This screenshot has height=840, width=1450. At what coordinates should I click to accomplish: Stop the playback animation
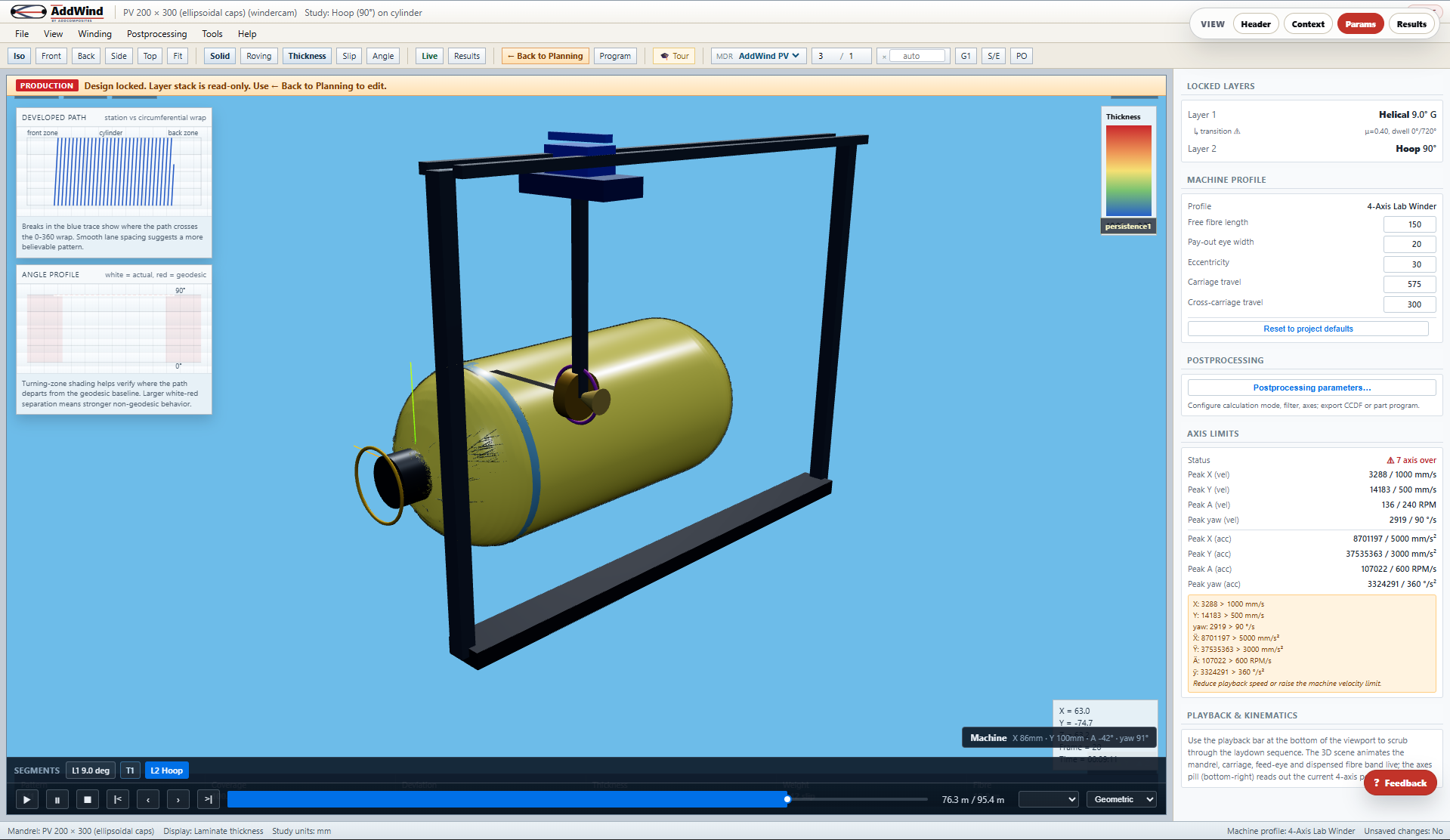pos(88,799)
